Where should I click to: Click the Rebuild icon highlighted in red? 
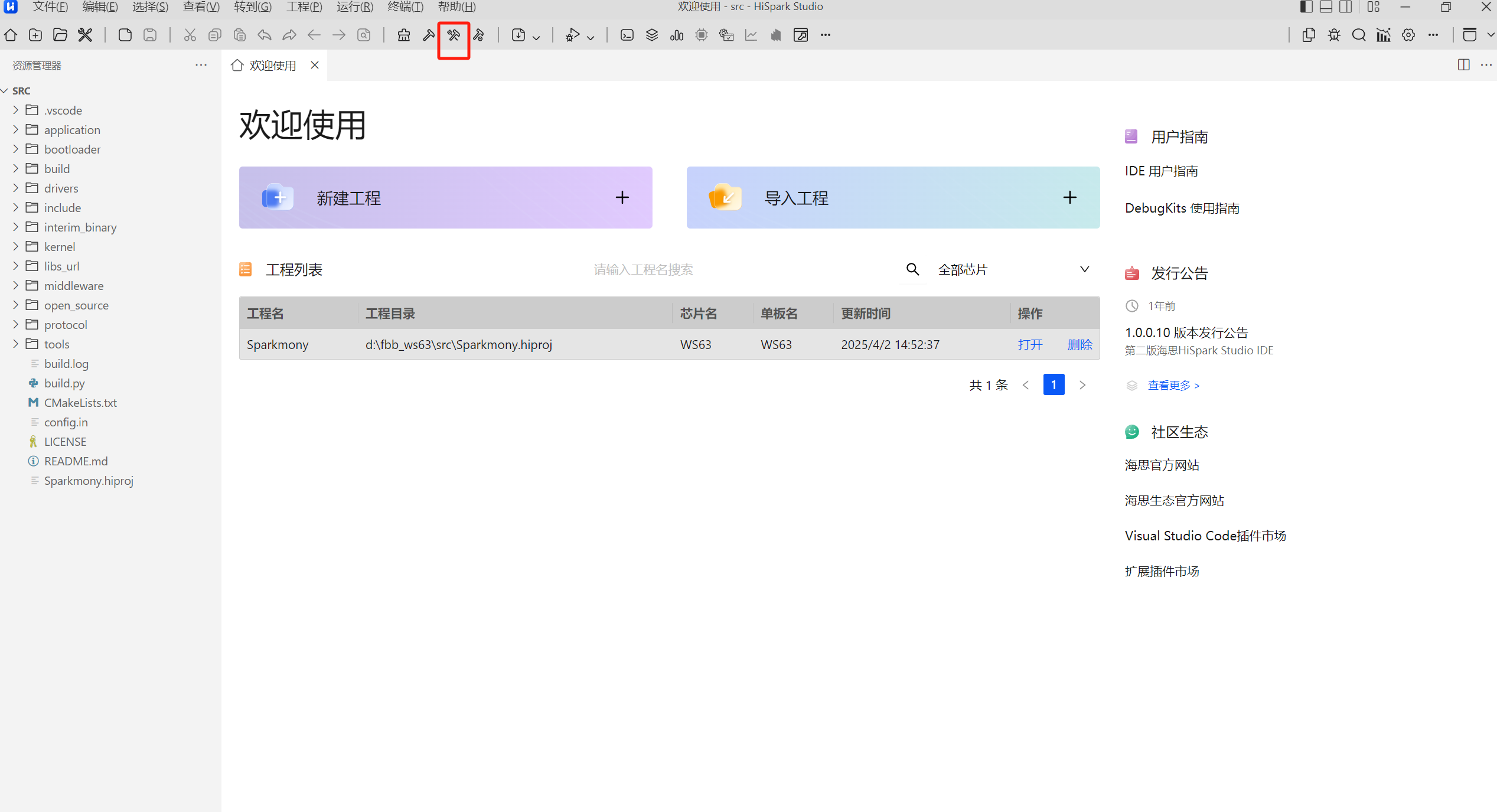click(x=454, y=35)
